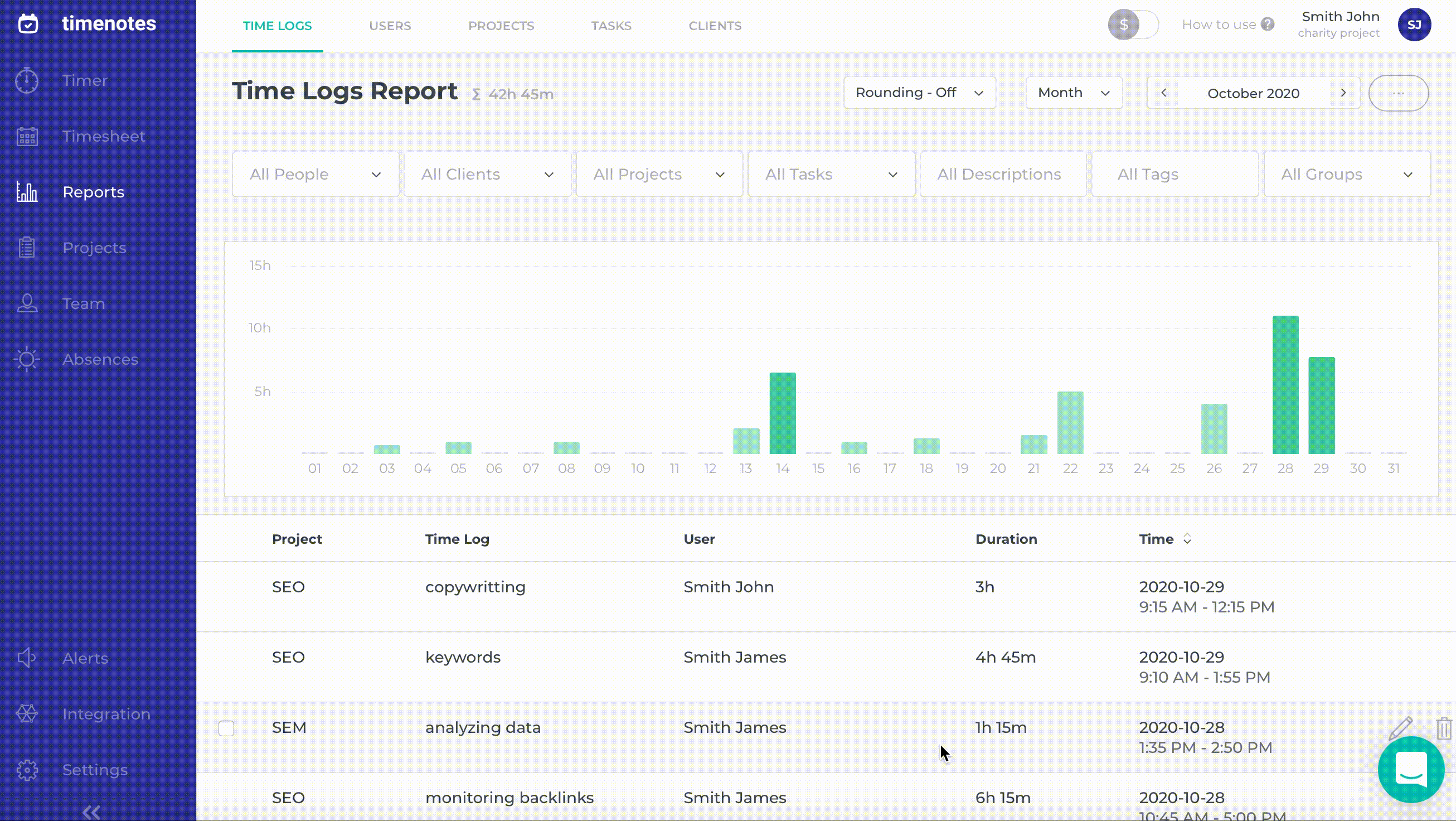Open the Timer page via stopwatch icon
The width and height of the screenshot is (1456, 821).
pos(27,80)
